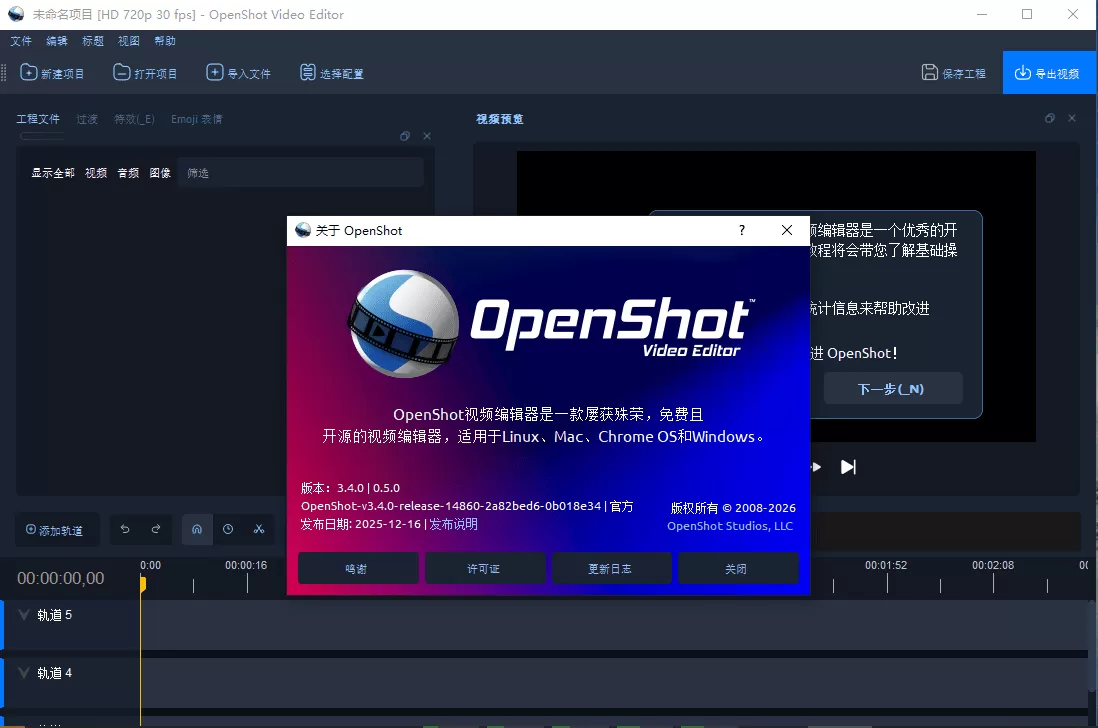Click the 许可证 license button
Image resolution: width=1098 pixels, height=728 pixels.
485,568
